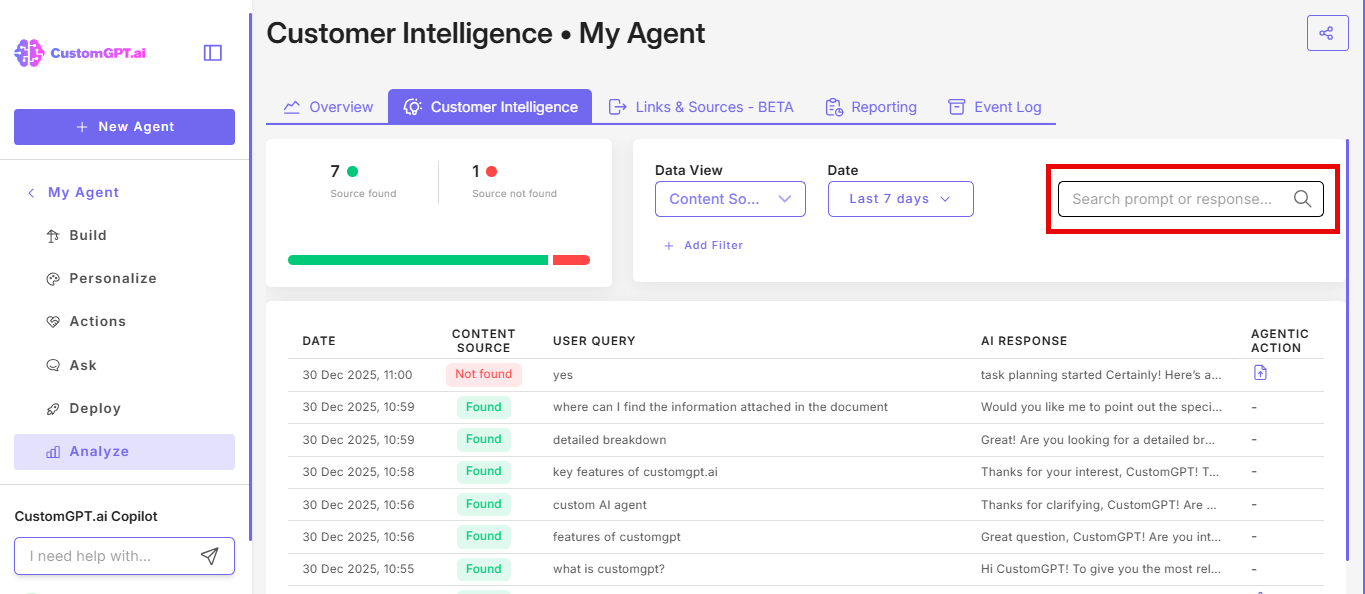
Task: Go back via My Agent chevron
Action: coord(31,193)
